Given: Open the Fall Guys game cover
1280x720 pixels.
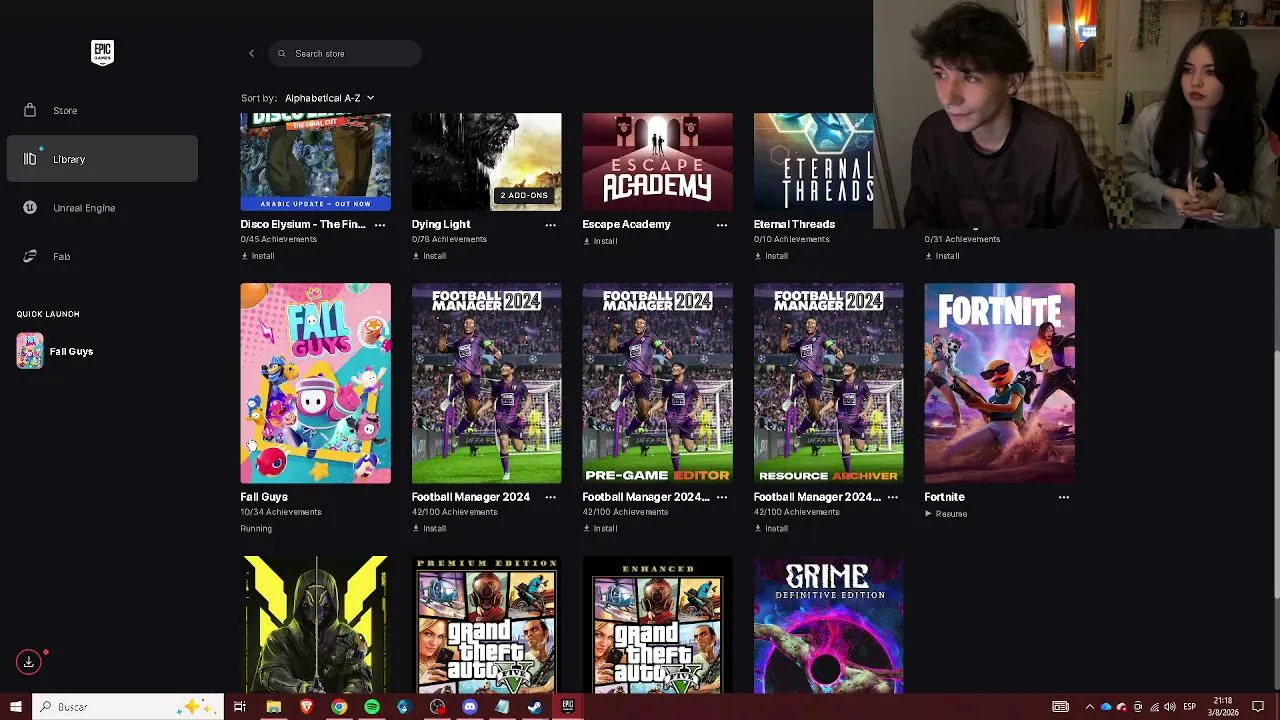Looking at the screenshot, I should tap(315, 383).
